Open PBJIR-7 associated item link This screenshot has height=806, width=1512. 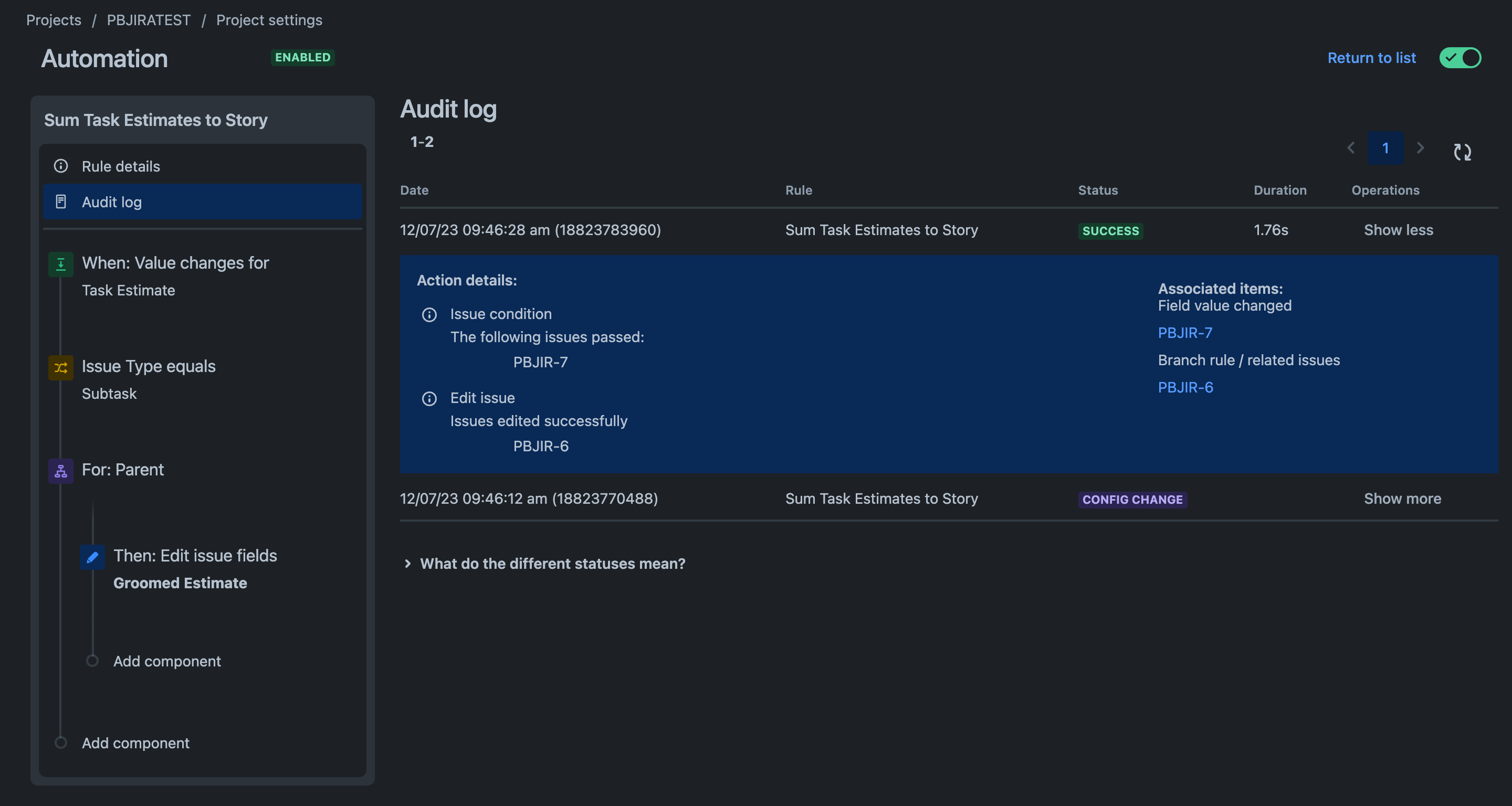click(x=1184, y=333)
